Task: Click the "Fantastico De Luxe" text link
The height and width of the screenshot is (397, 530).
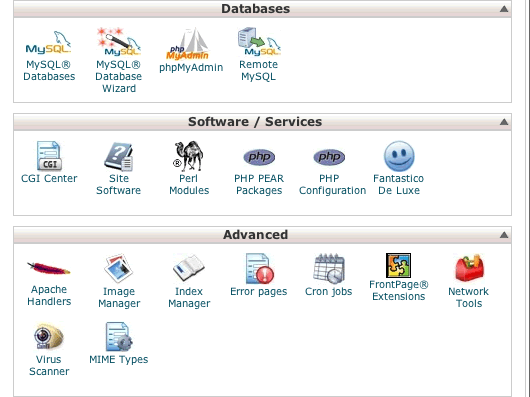Action: click(399, 184)
